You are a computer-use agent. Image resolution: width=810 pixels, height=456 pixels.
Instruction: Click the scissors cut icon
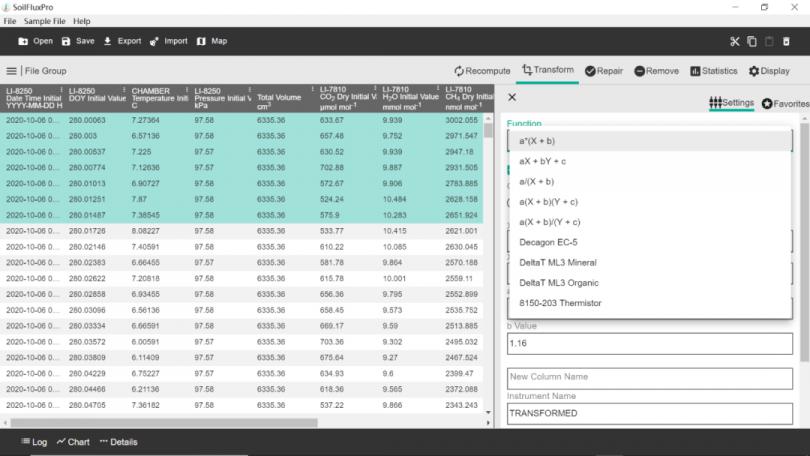coord(735,41)
